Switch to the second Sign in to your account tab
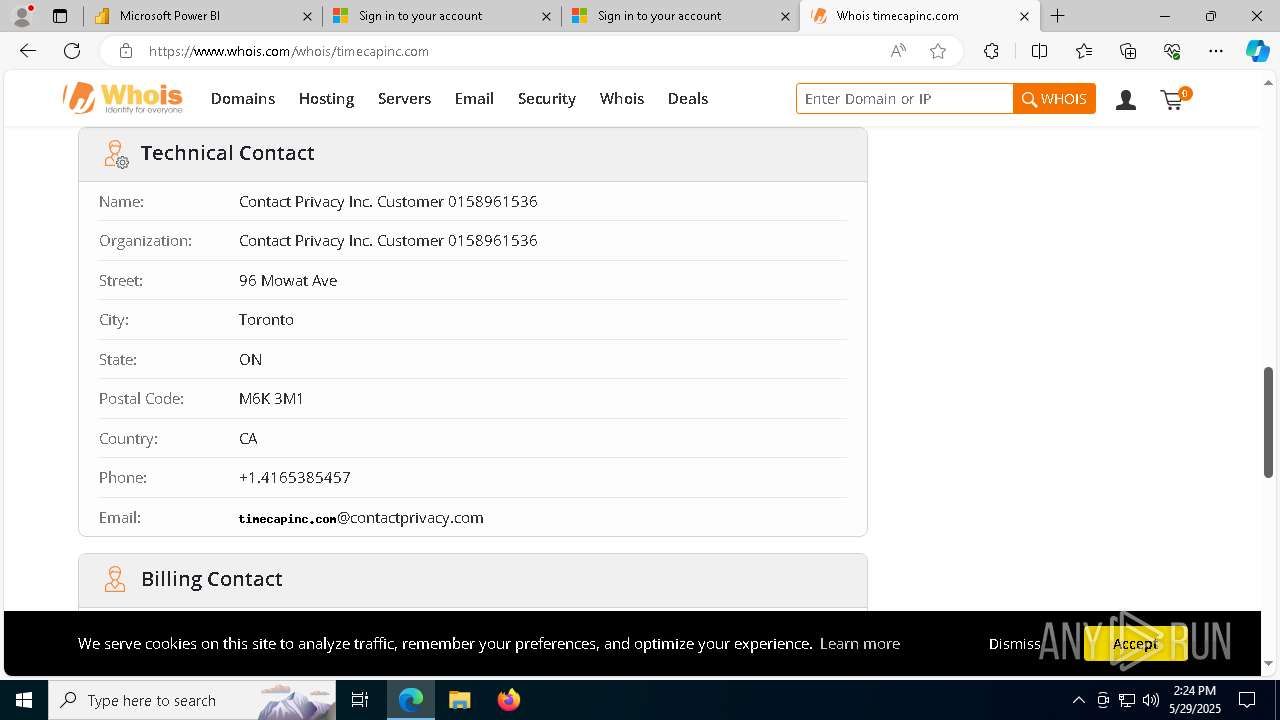The width and height of the screenshot is (1280, 720). 680,16
